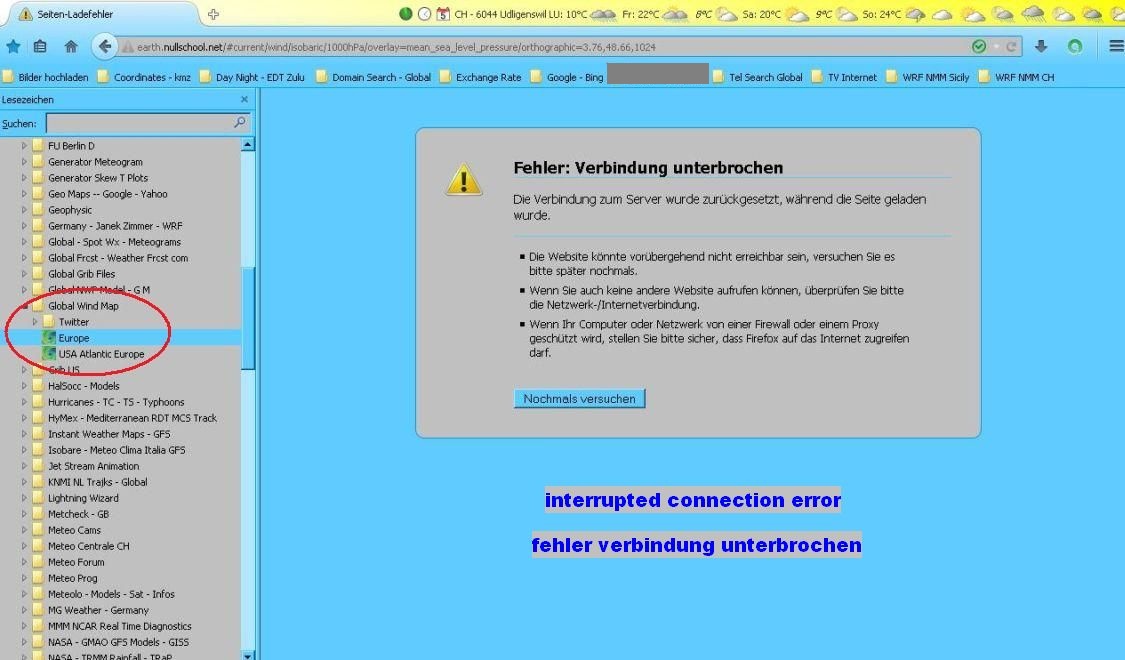This screenshot has height=660, width=1125.
Task: Click the URL address bar
Action: tap(540, 47)
